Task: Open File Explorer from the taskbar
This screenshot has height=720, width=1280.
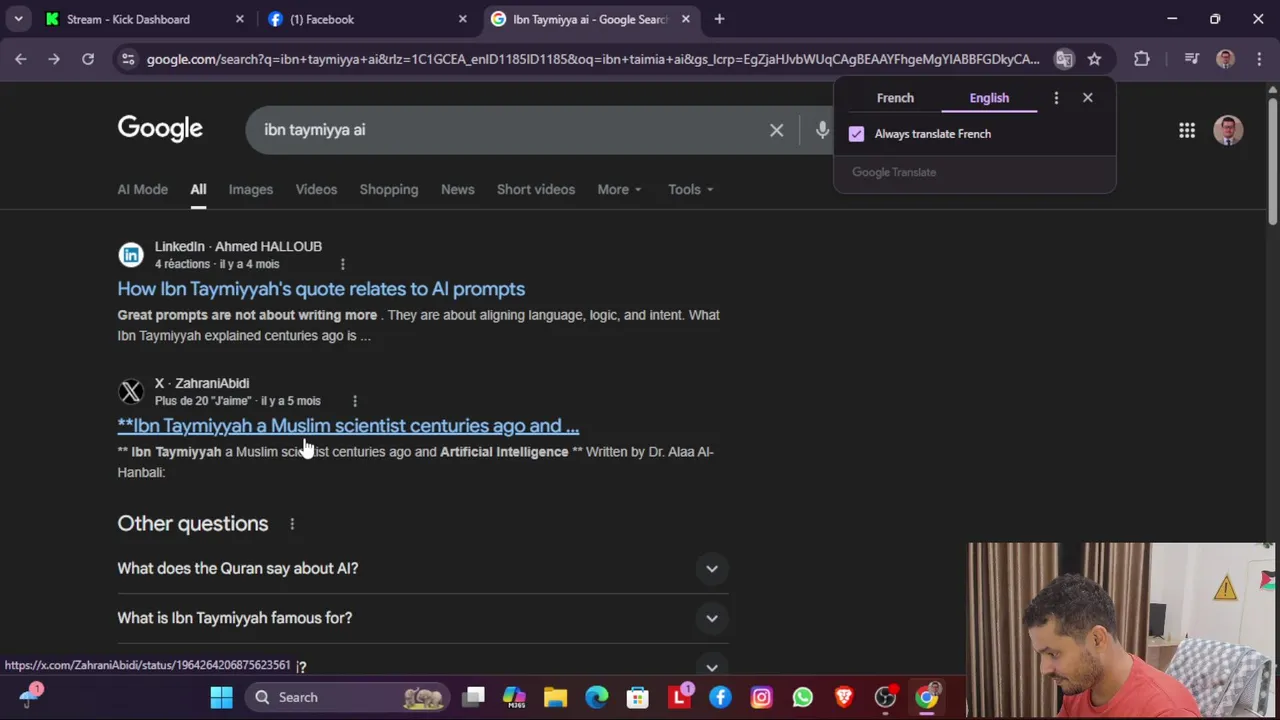Action: 555,697
